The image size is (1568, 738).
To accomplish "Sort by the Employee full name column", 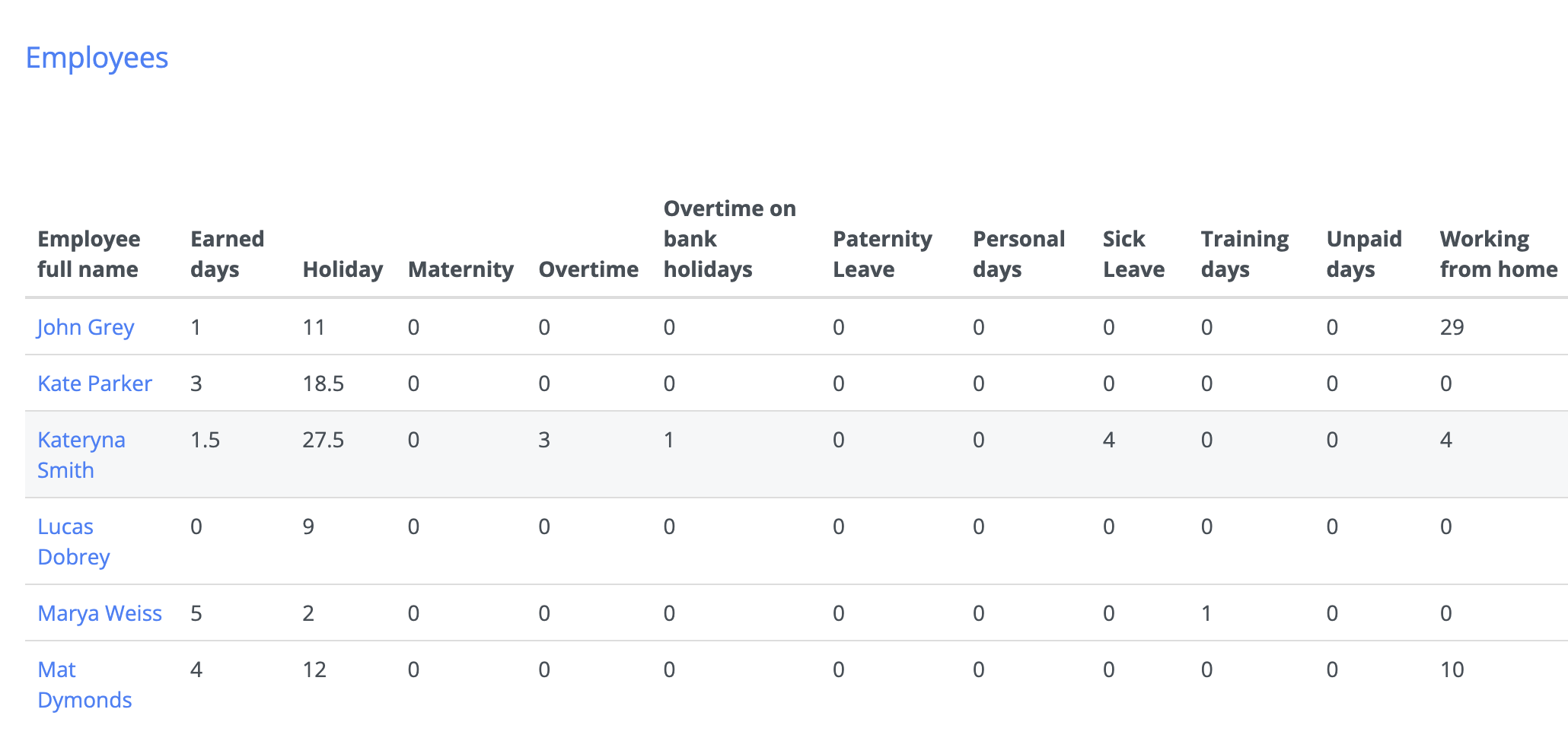I will pos(89,253).
